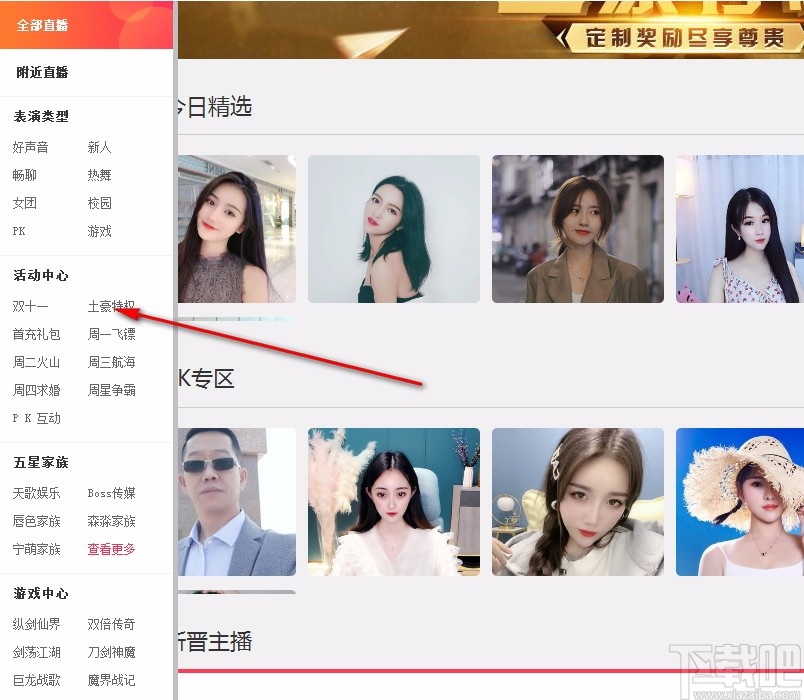Open the floral-dress streamer thumbnail in 今日精选
804x700 pixels.
[740, 229]
